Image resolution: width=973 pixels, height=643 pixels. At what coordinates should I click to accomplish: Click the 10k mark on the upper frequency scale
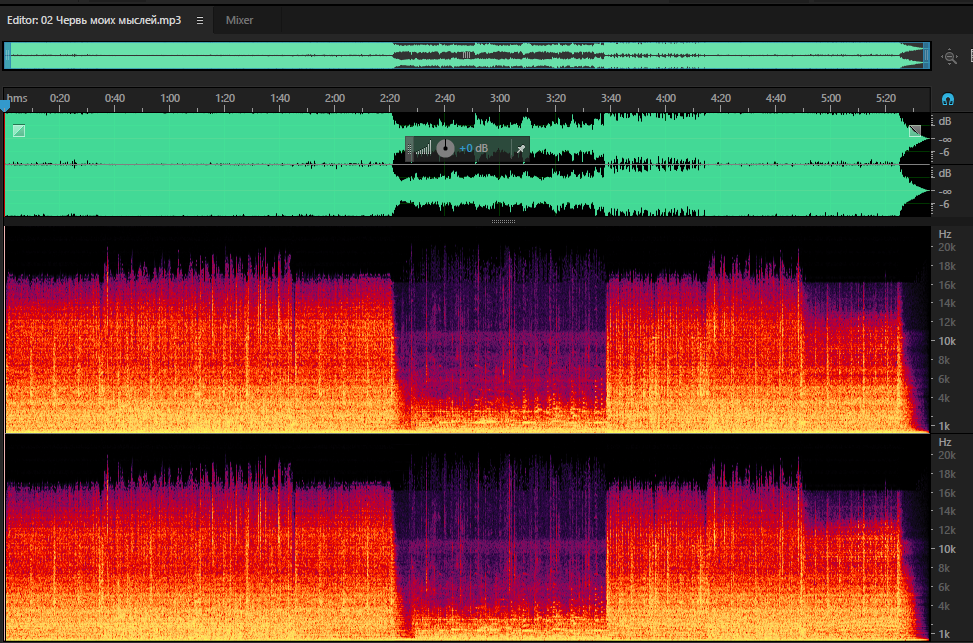pyautogui.click(x=947, y=341)
